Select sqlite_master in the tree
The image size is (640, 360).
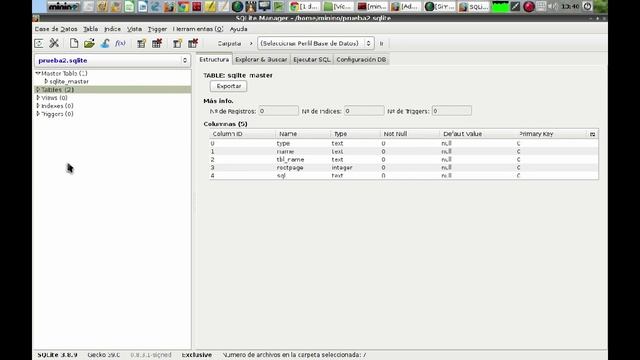click(69, 82)
